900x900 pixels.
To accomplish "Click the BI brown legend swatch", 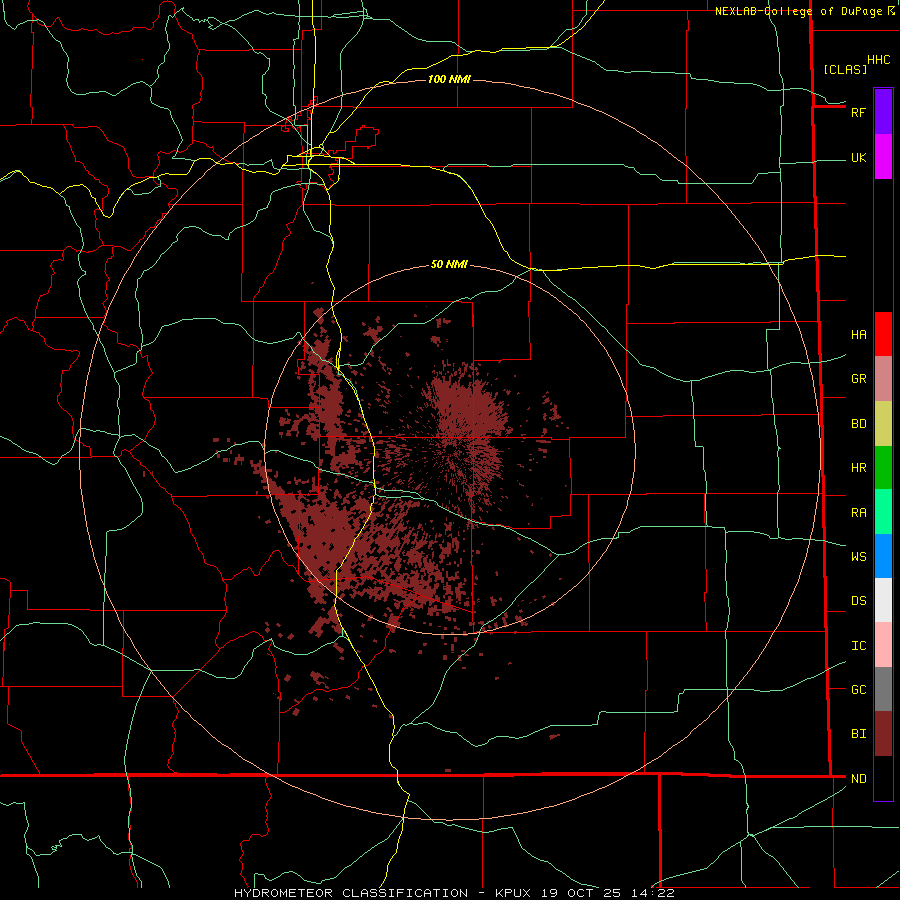I will point(883,734).
